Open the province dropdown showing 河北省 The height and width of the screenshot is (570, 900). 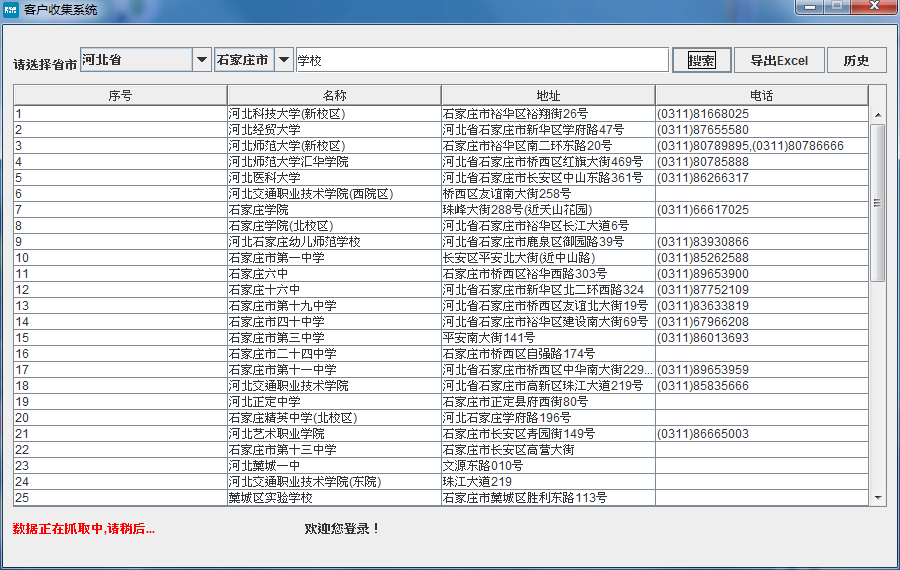pyautogui.click(x=201, y=60)
